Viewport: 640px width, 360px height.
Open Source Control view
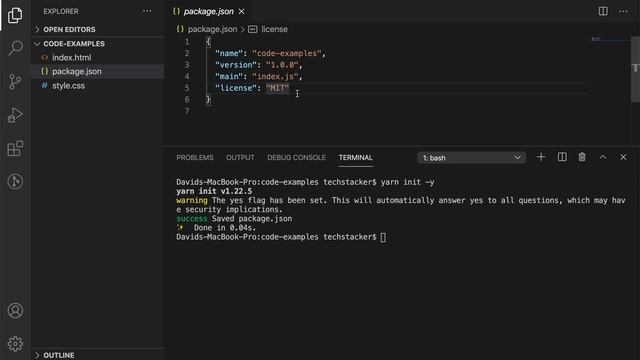(x=15, y=82)
